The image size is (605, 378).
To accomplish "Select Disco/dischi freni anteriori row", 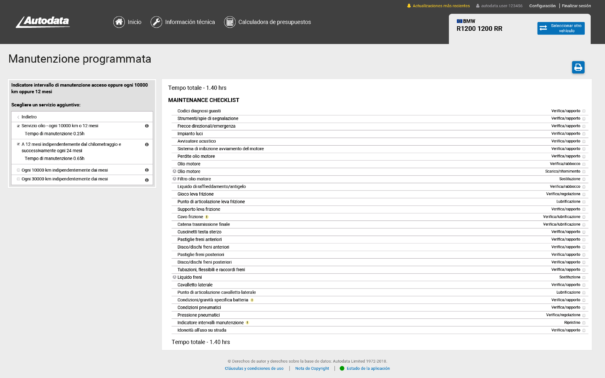I will coord(203,247).
